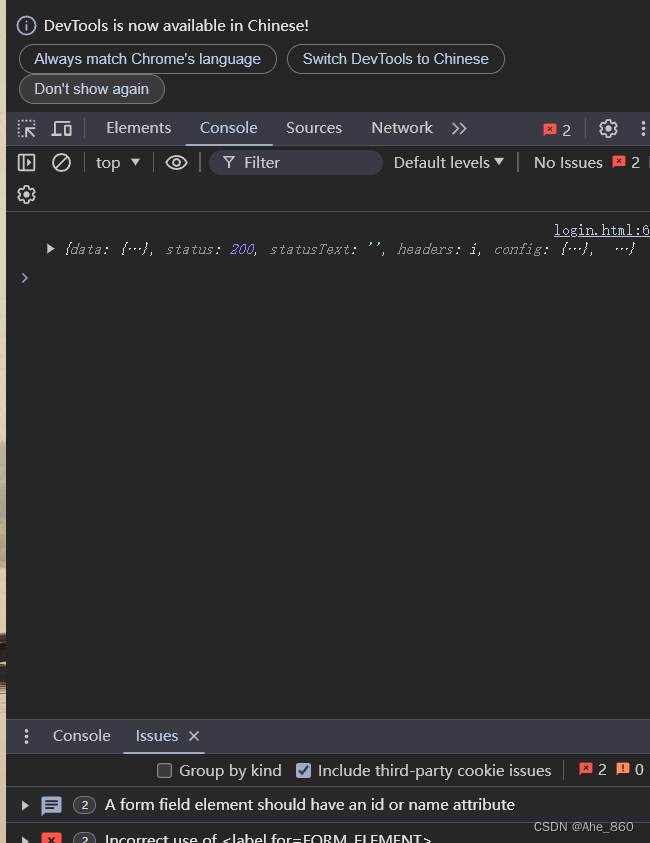Click the Don't show again button
The width and height of the screenshot is (650, 843).
pos(92,89)
